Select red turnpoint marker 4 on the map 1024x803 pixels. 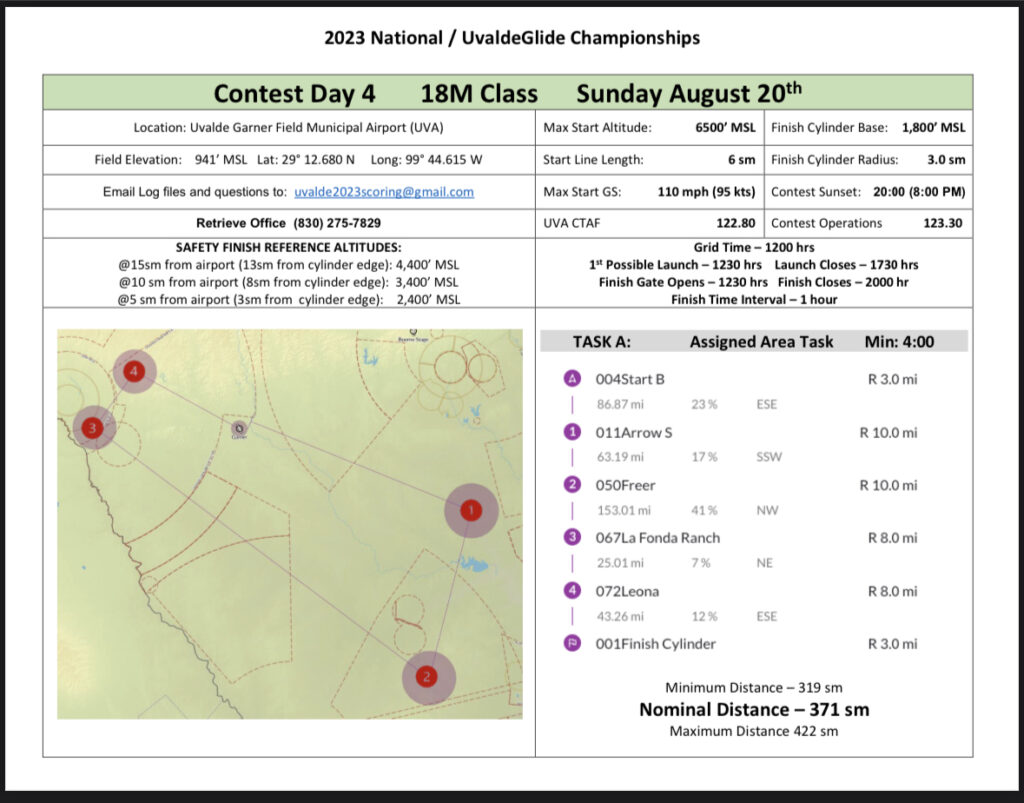[135, 372]
